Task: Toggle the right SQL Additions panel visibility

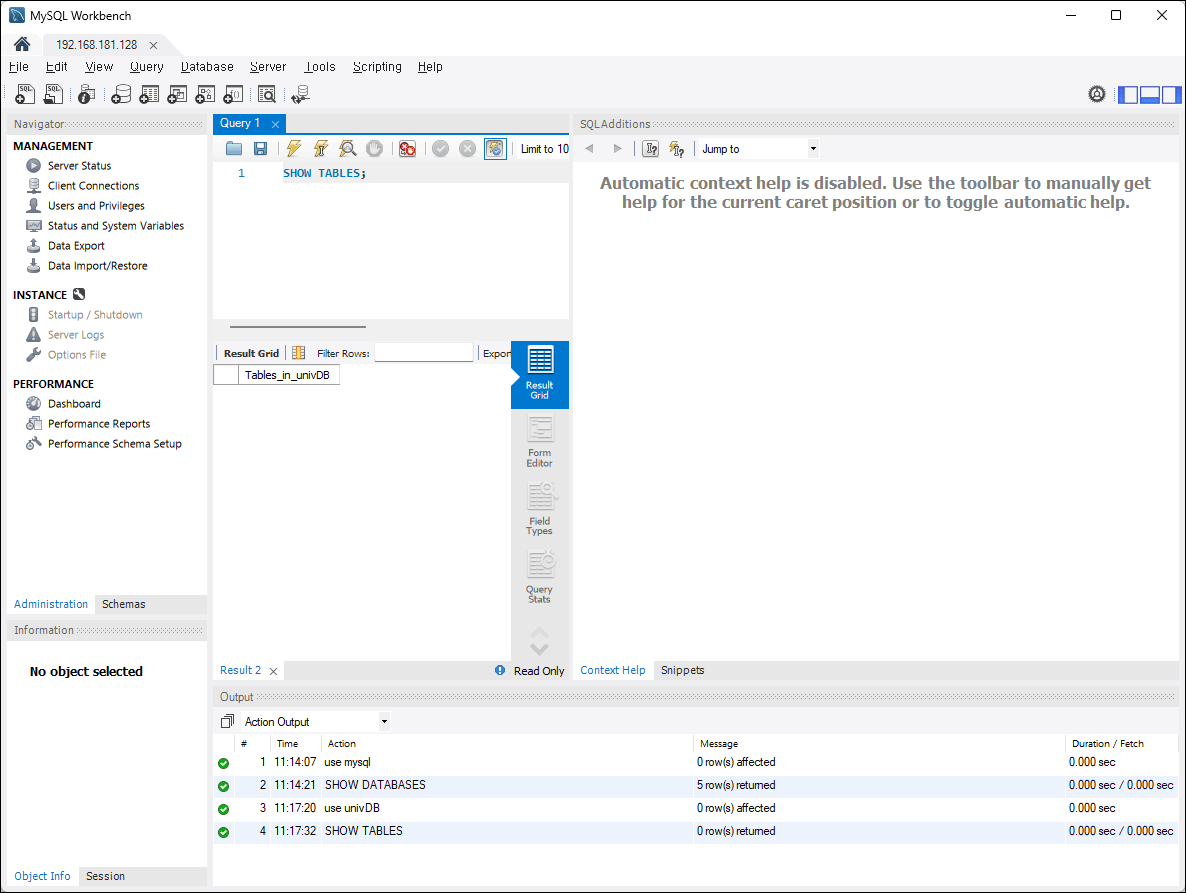Action: (1172, 95)
